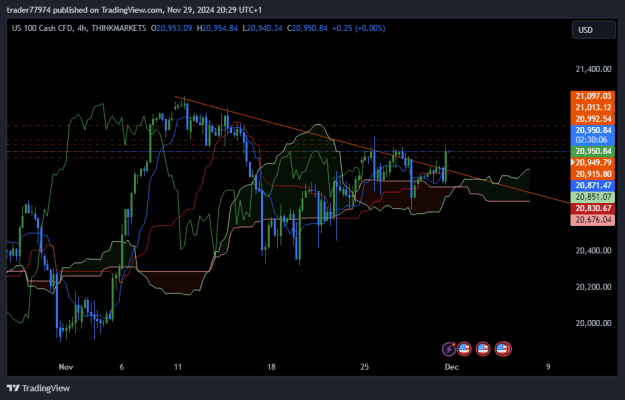Click the 20,400.00 price axis label
This screenshot has width=625, height=400.
[593, 251]
